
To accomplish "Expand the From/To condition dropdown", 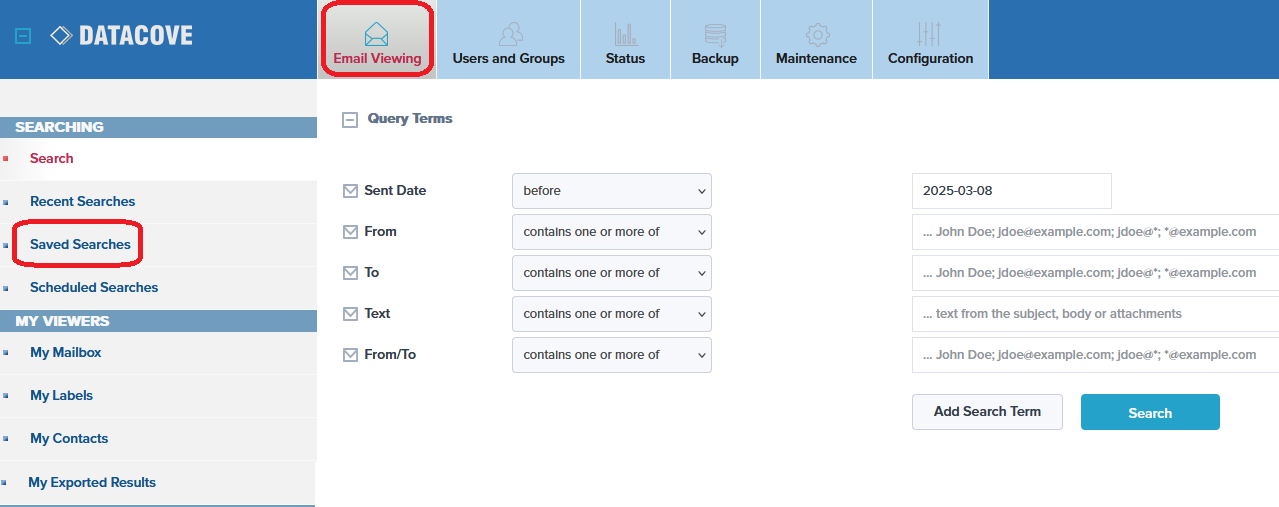I will tap(611, 355).
